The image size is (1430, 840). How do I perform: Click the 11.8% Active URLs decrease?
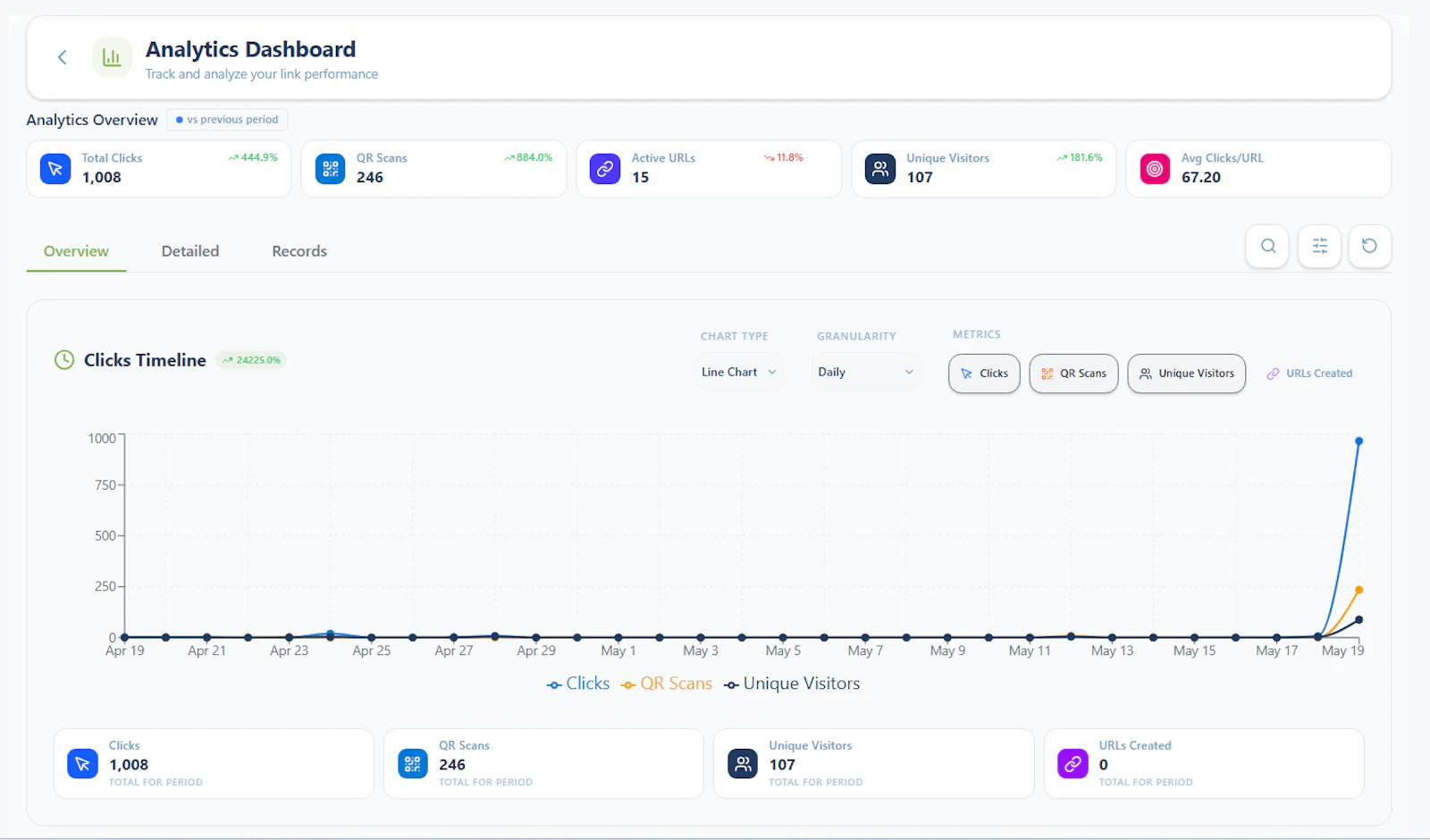click(784, 157)
